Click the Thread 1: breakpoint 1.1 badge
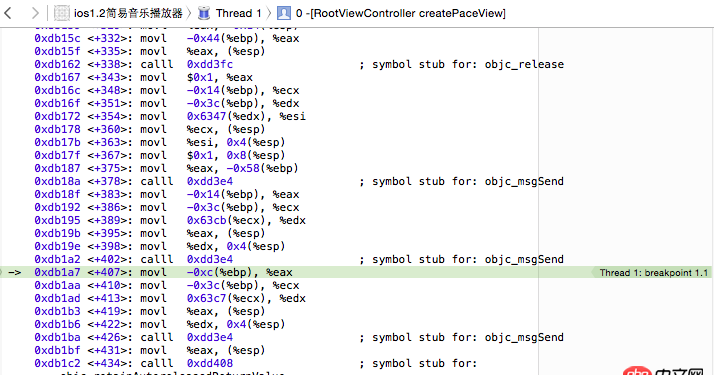 click(653, 273)
